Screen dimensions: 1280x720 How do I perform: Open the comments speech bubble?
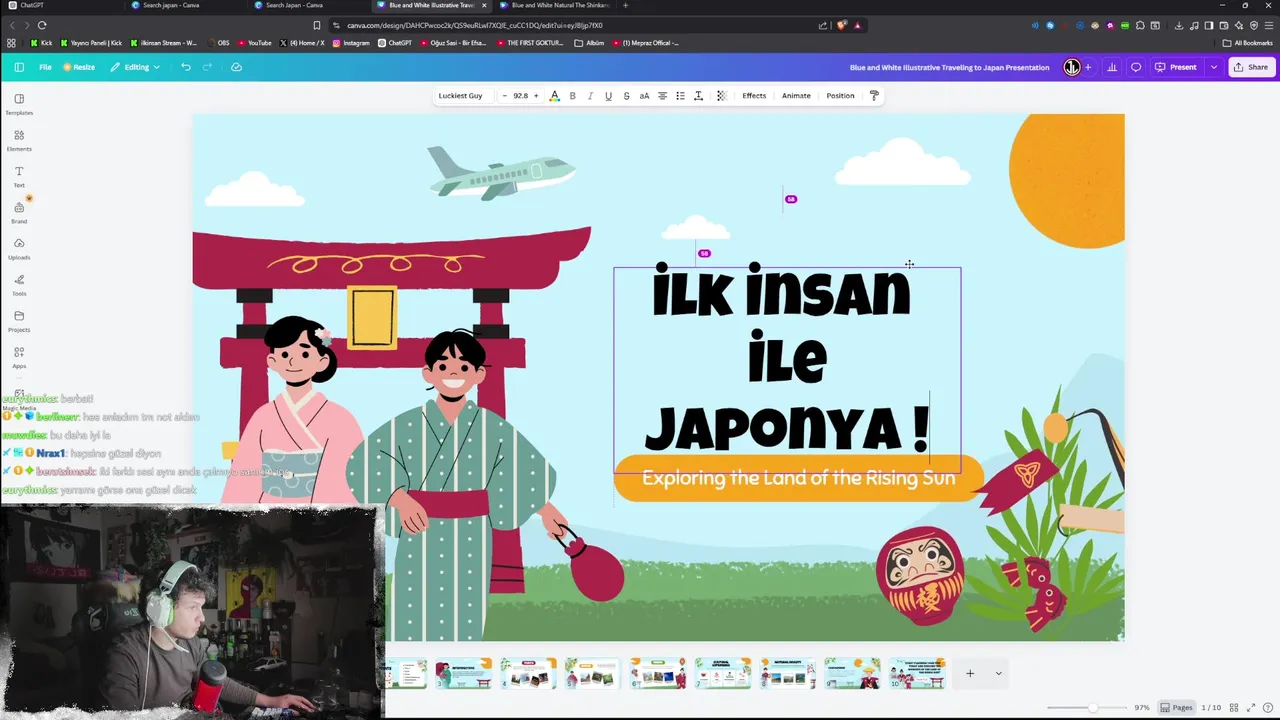pos(1136,67)
